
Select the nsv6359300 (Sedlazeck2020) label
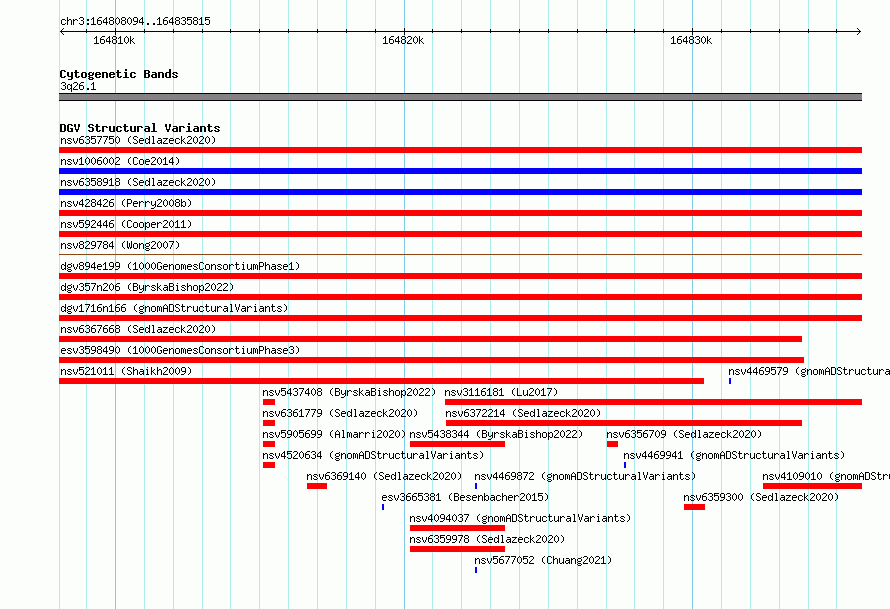click(761, 497)
